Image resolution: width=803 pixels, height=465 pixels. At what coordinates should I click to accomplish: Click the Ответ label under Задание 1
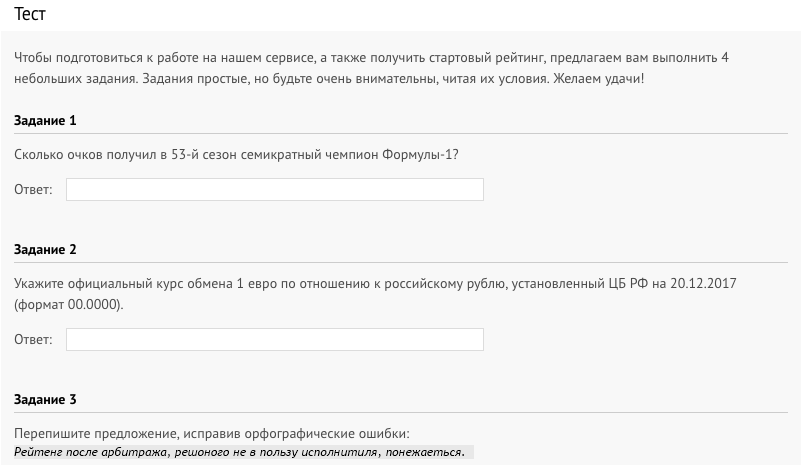(x=33, y=189)
